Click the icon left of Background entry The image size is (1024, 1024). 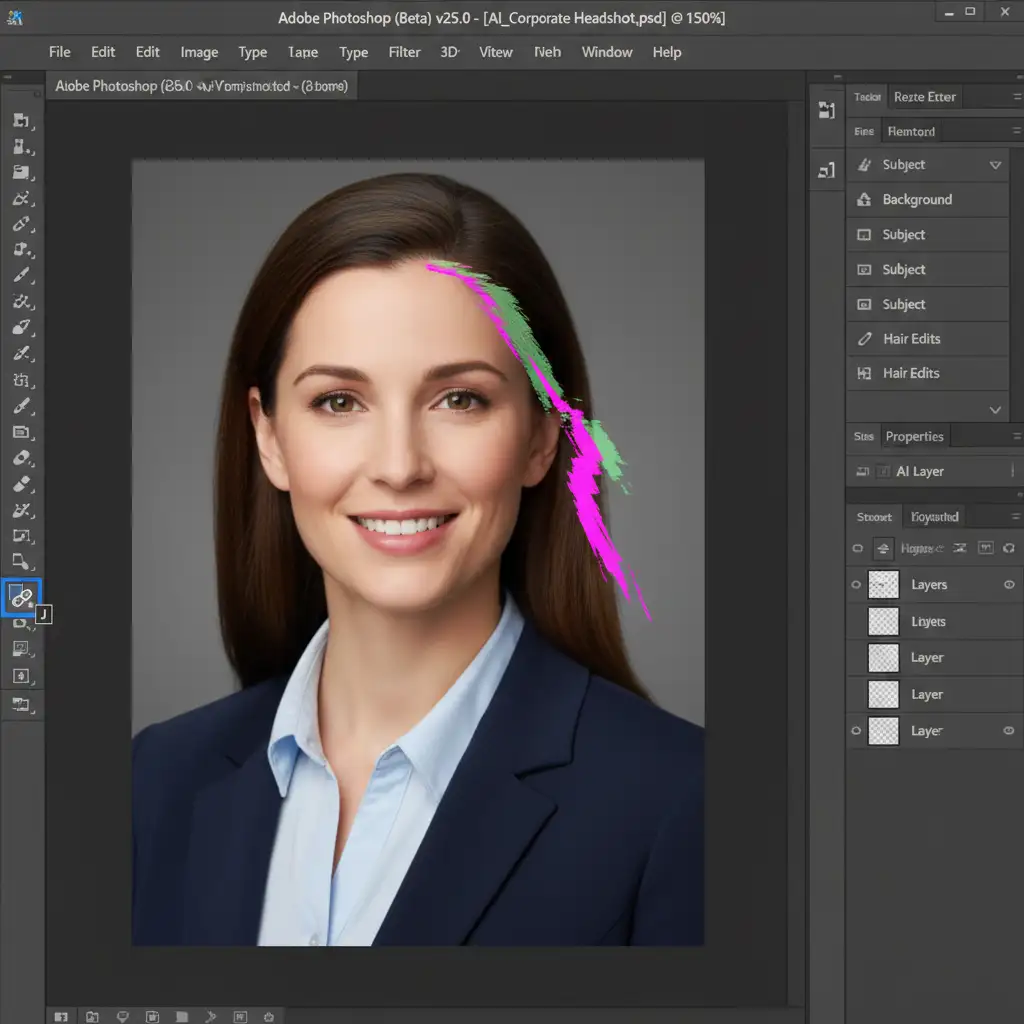pos(865,200)
